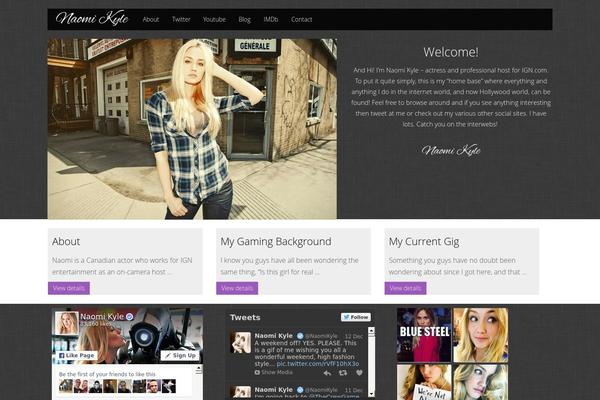Click the hero photo of Naomi
The image size is (600, 400).
coord(192,129)
